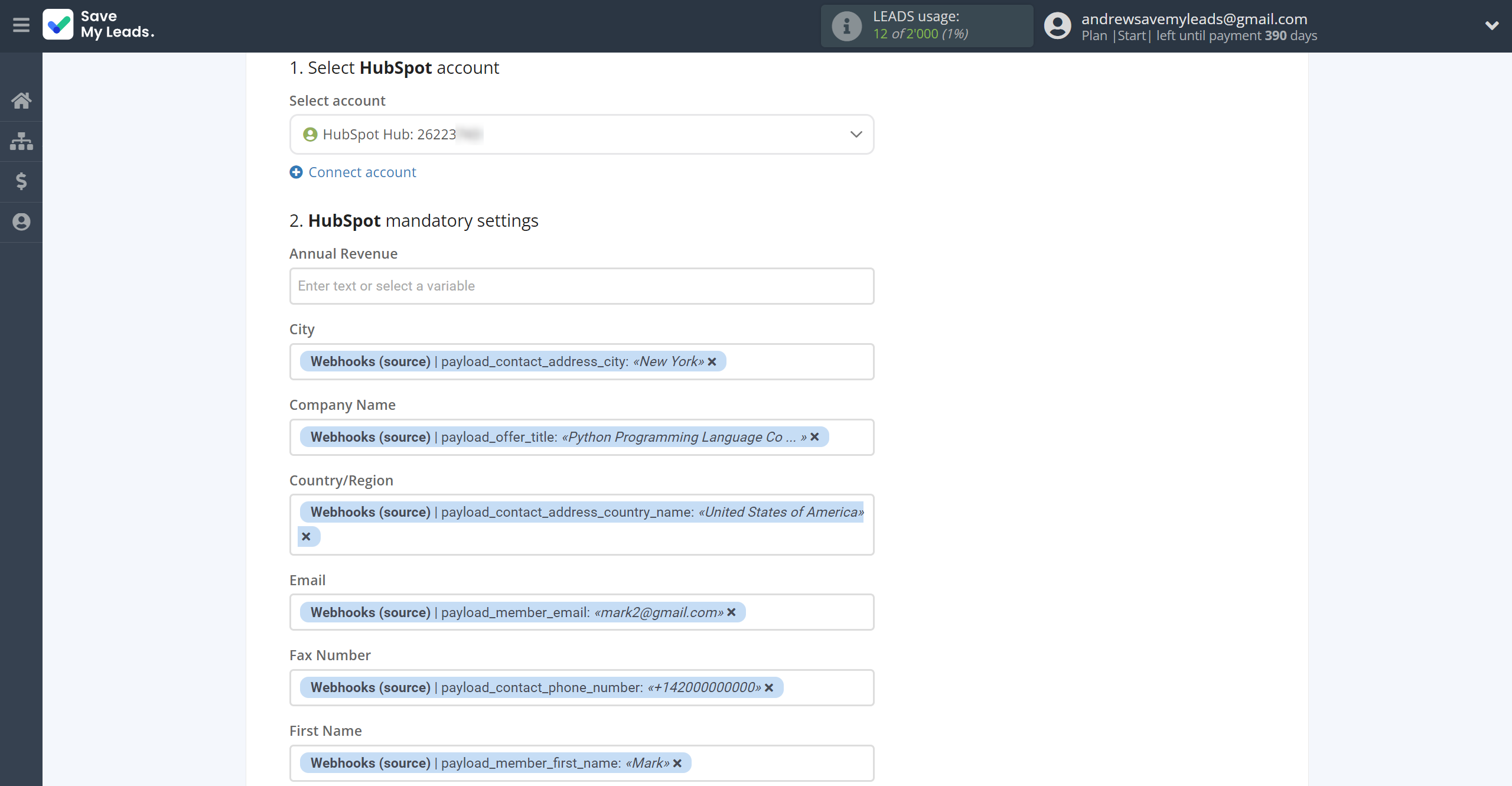The width and height of the screenshot is (1512, 786).
Task: Click the LEADS usage info icon
Action: click(x=847, y=26)
